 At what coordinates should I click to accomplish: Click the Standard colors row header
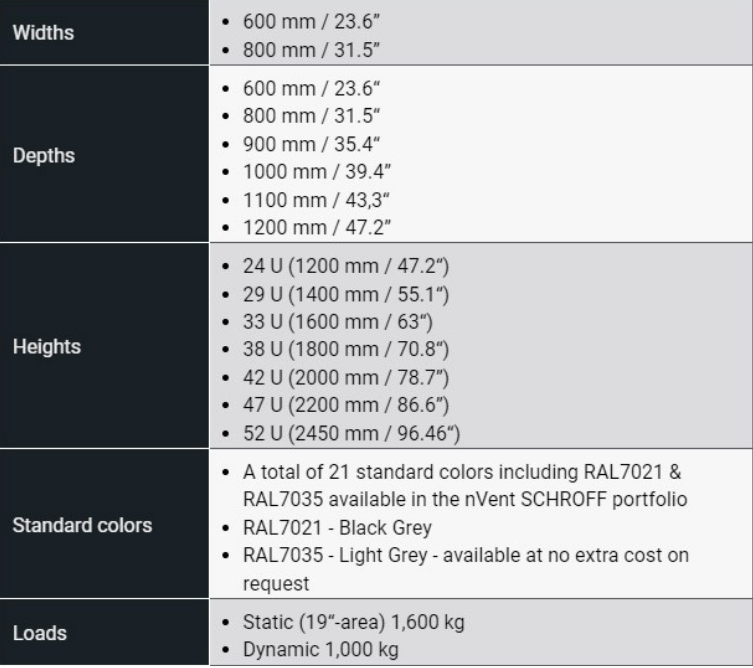click(x=82, y=525)
